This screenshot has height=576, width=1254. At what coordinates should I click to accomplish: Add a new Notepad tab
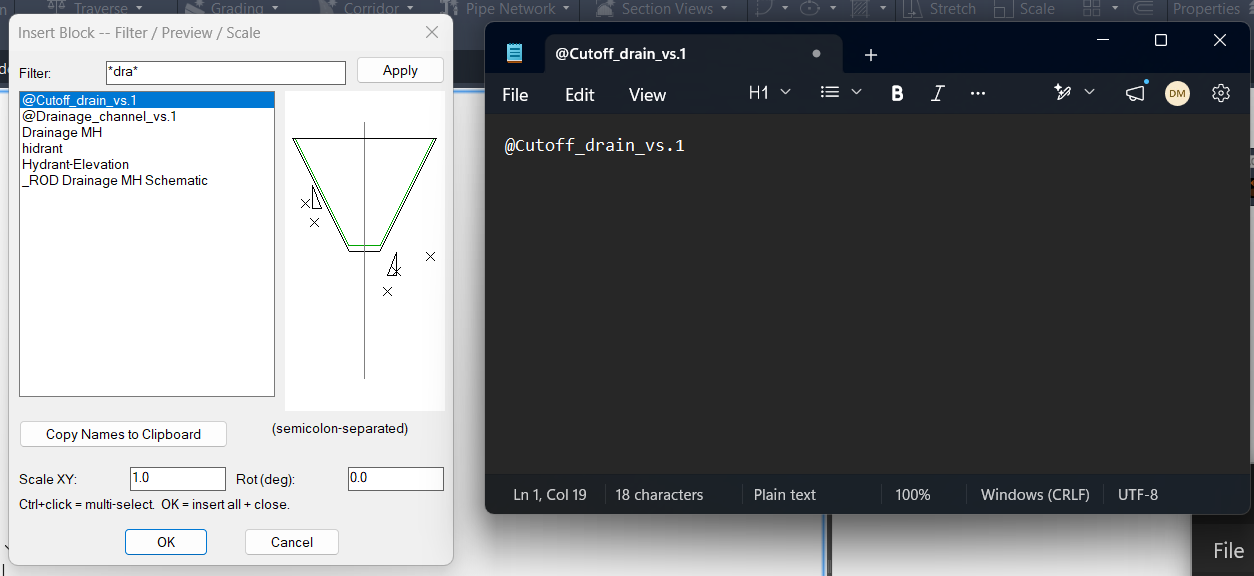(870, 55)
